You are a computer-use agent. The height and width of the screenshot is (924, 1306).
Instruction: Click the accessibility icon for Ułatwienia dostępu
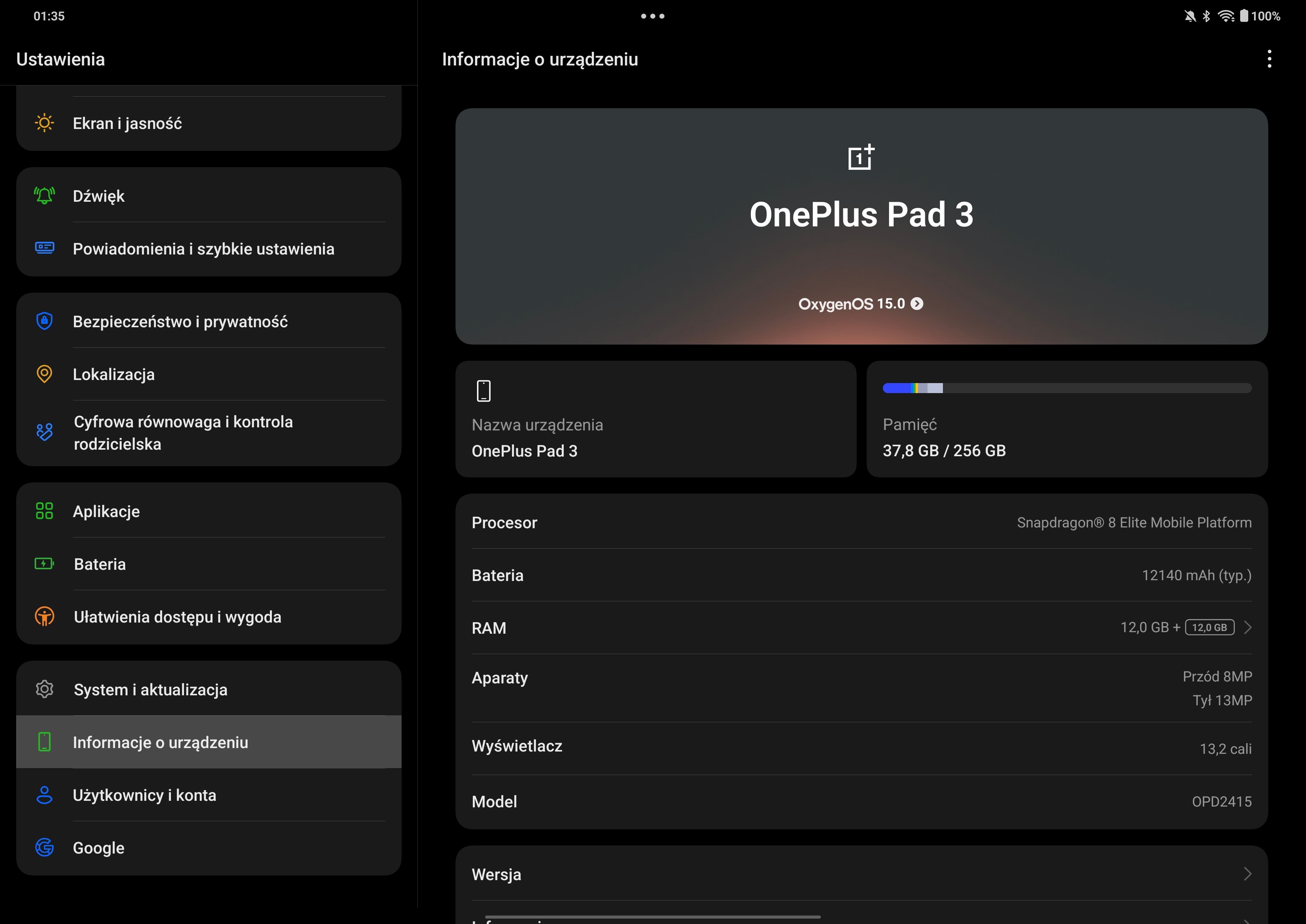44,616
